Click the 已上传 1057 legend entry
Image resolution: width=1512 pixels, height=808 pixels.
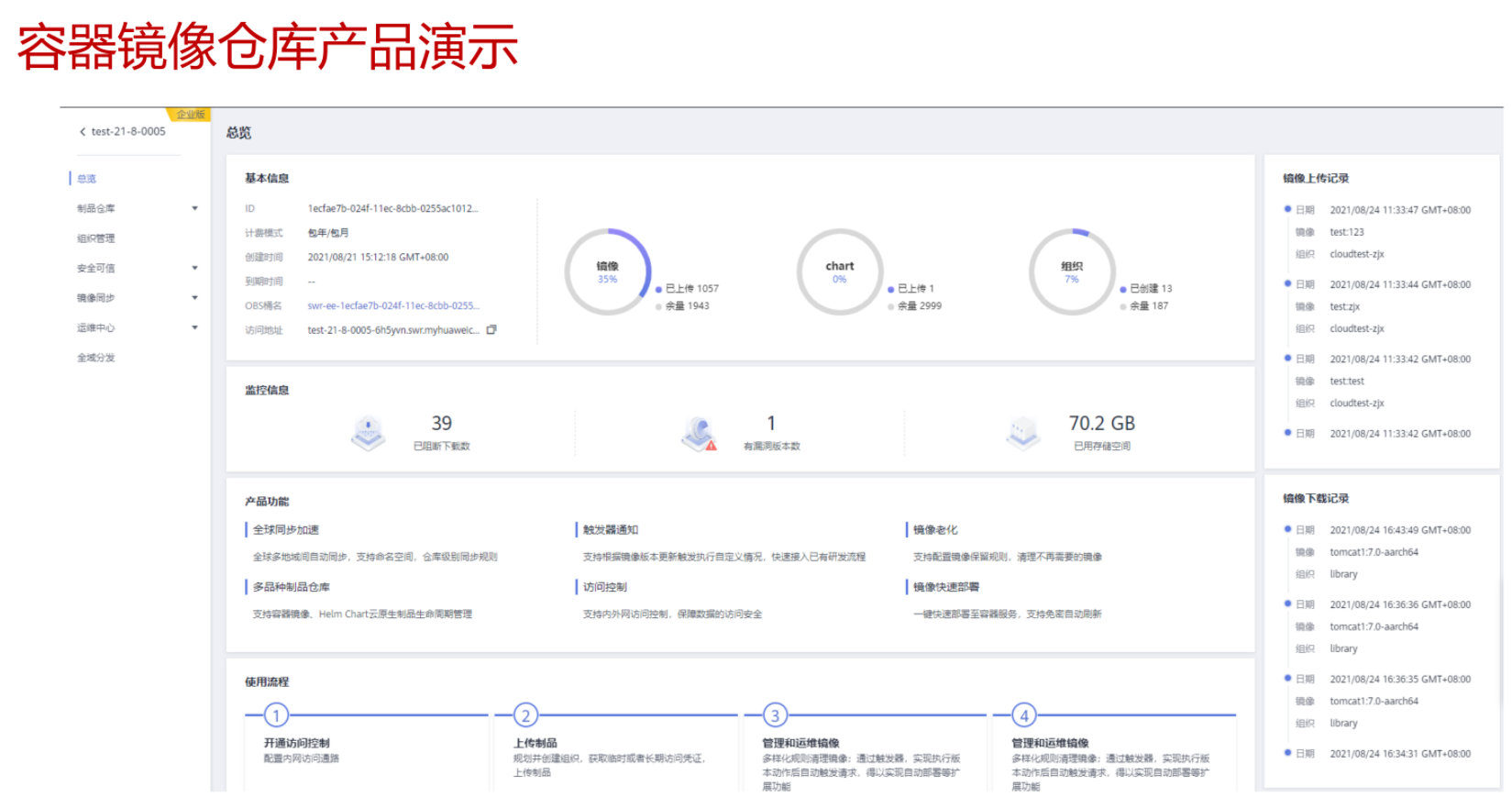(x=688, y=289)
